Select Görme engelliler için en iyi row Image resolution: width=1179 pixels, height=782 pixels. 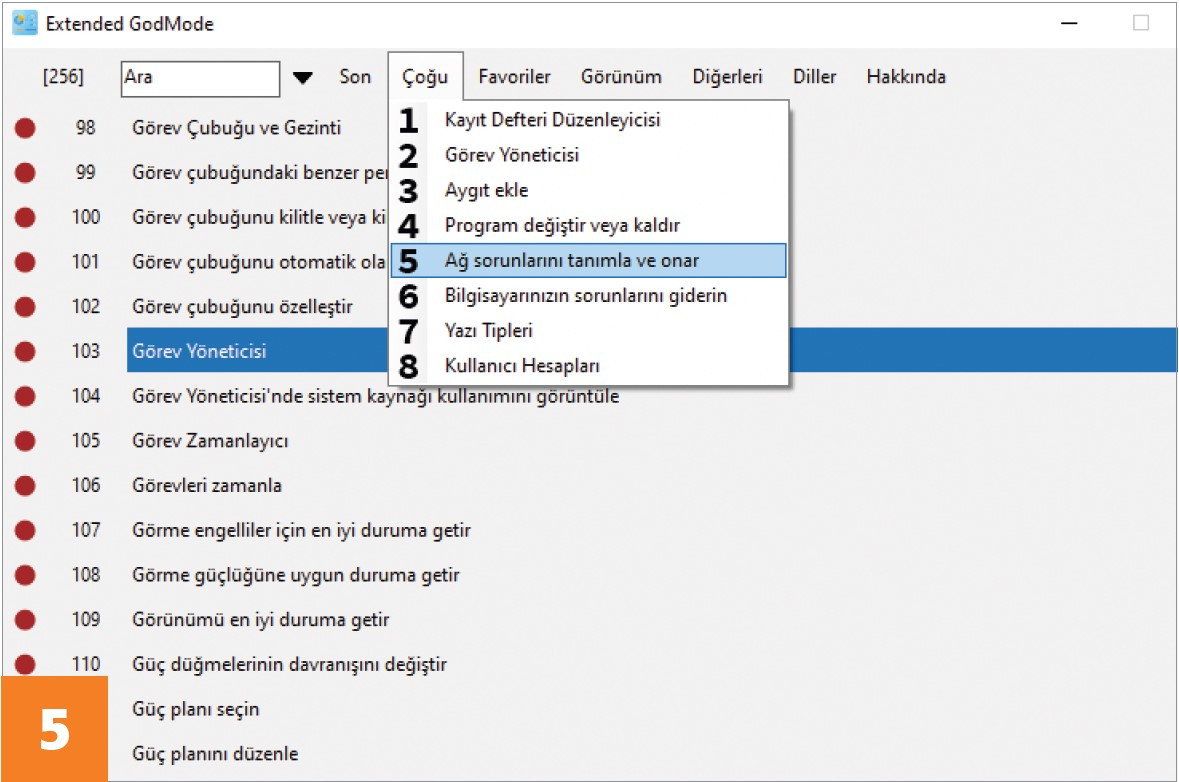click(x=302, y=530)
